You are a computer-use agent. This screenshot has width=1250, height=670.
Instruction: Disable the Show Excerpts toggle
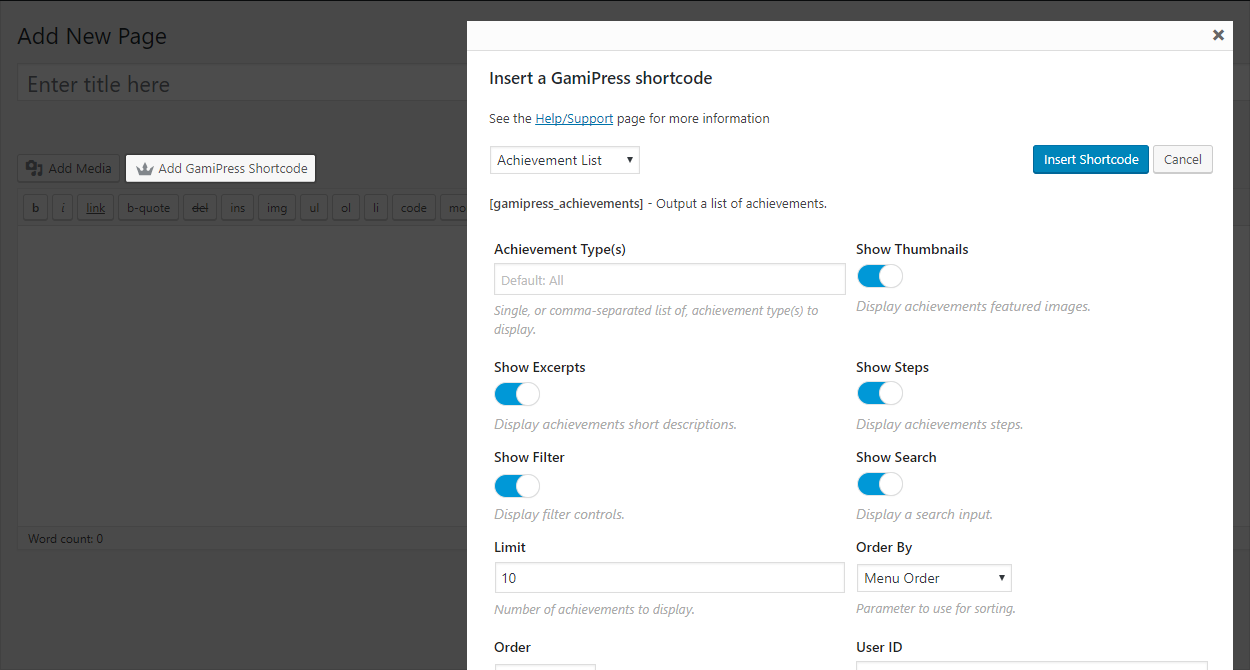(x=517, y=394)
